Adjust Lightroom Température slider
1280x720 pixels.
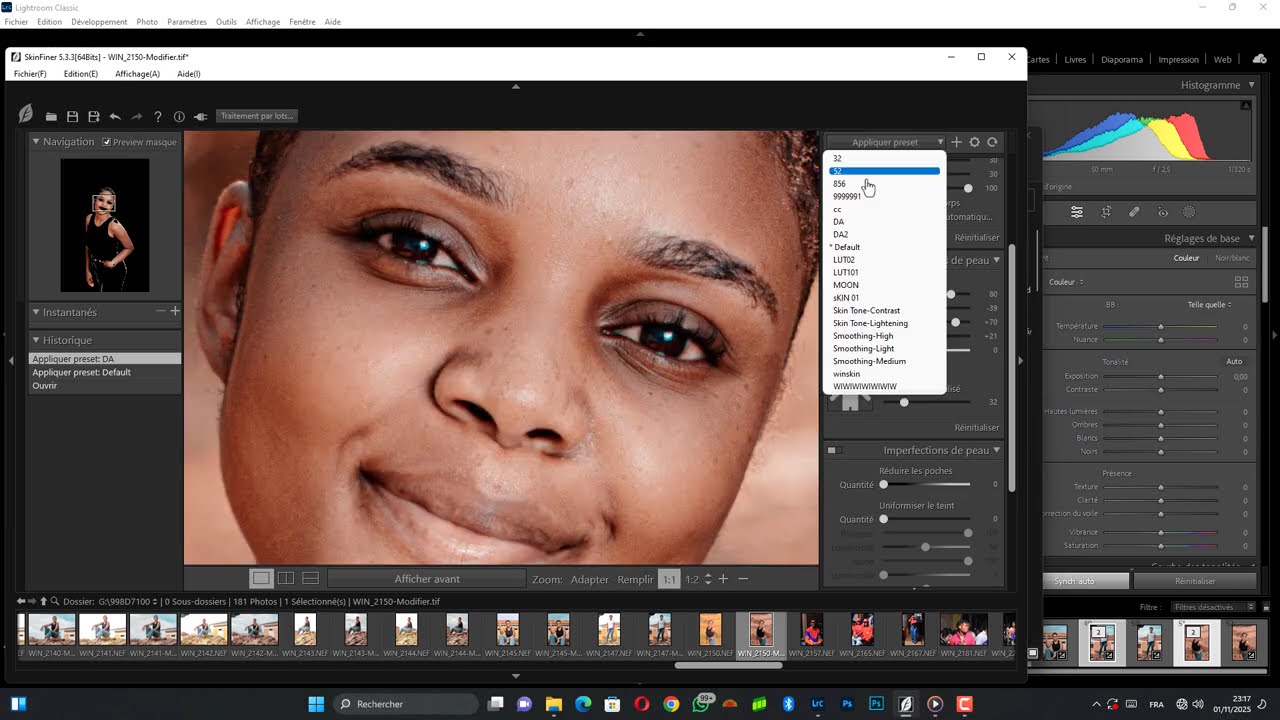(x=1160, y=327)
